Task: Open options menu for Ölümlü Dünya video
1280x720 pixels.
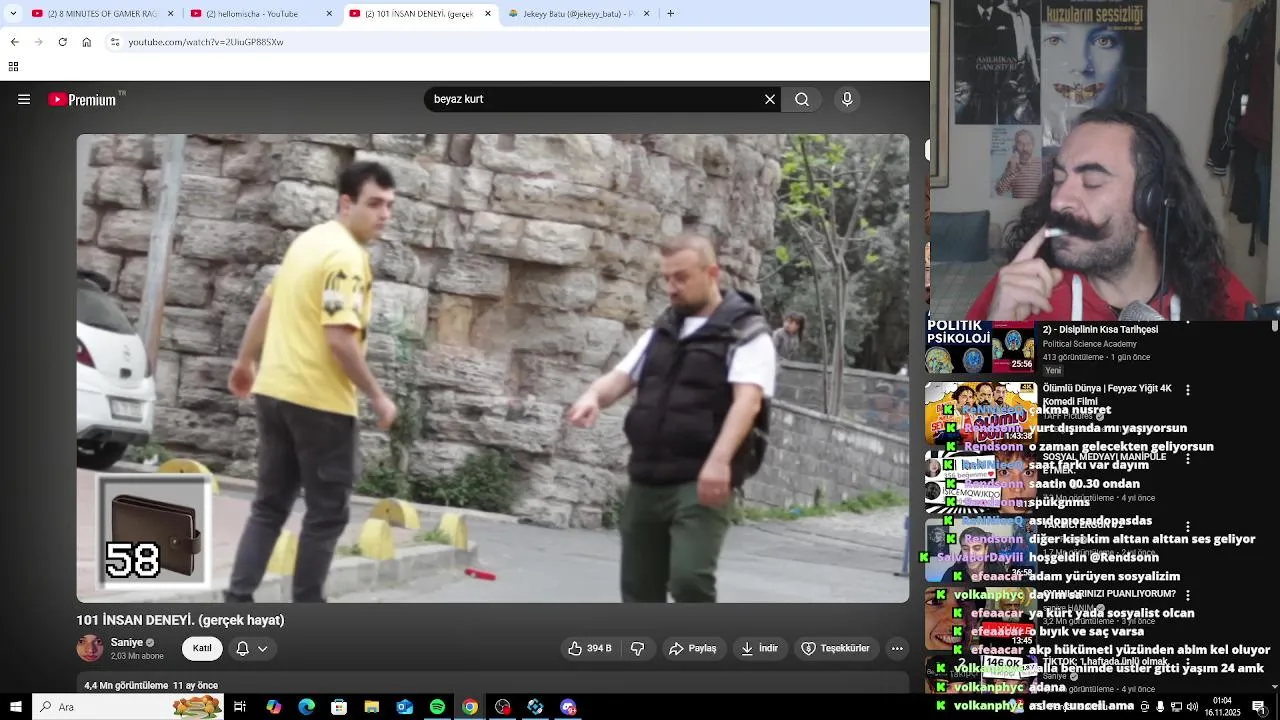Action: [x=1188, y=390]
